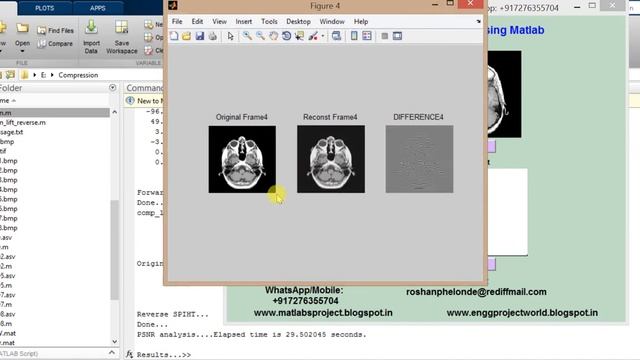
Task: Open Current Folder panel actions dropdown
Action: pyautogui.click(x=113, y=87)
